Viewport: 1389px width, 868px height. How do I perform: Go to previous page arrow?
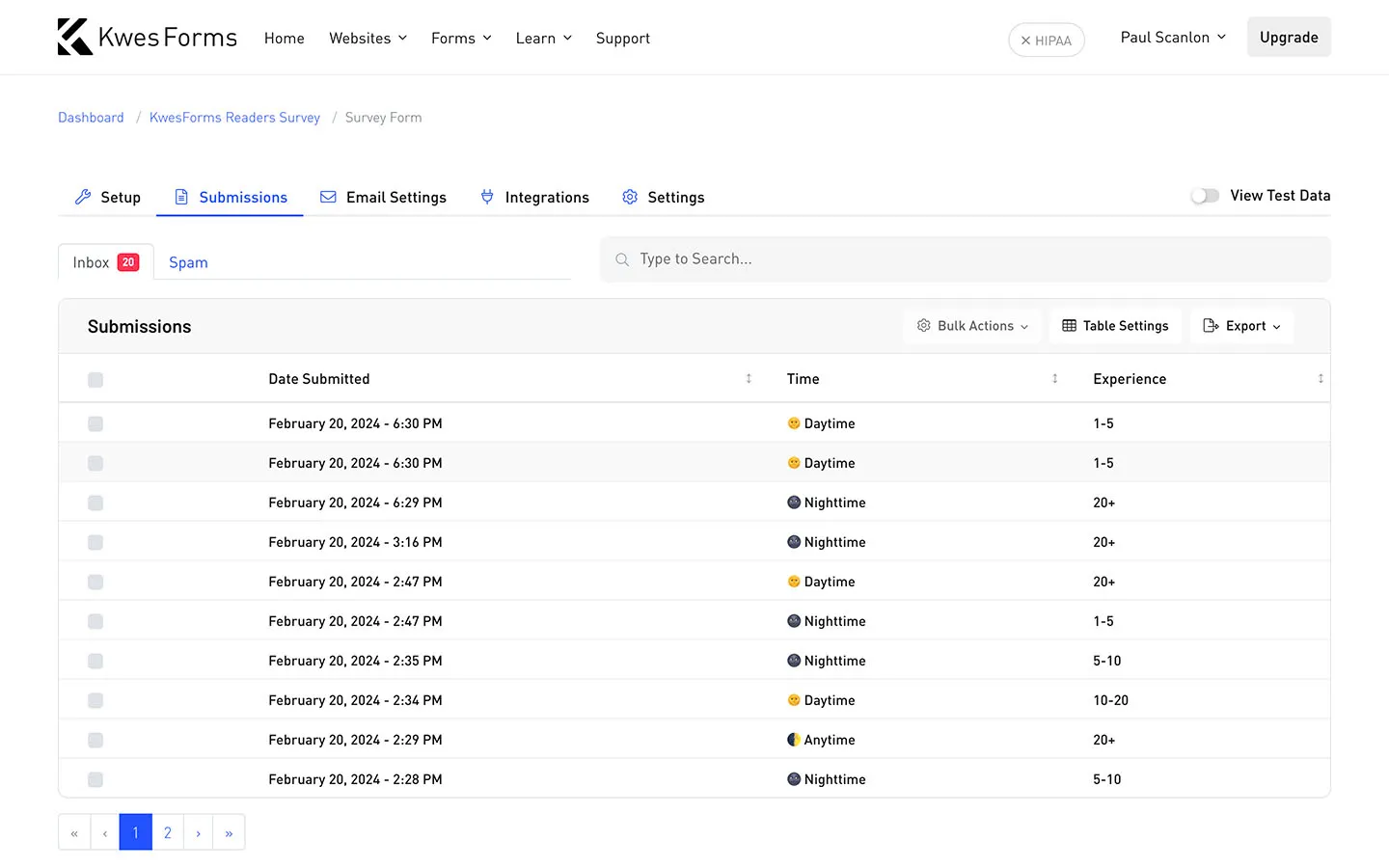coord(105,832)
